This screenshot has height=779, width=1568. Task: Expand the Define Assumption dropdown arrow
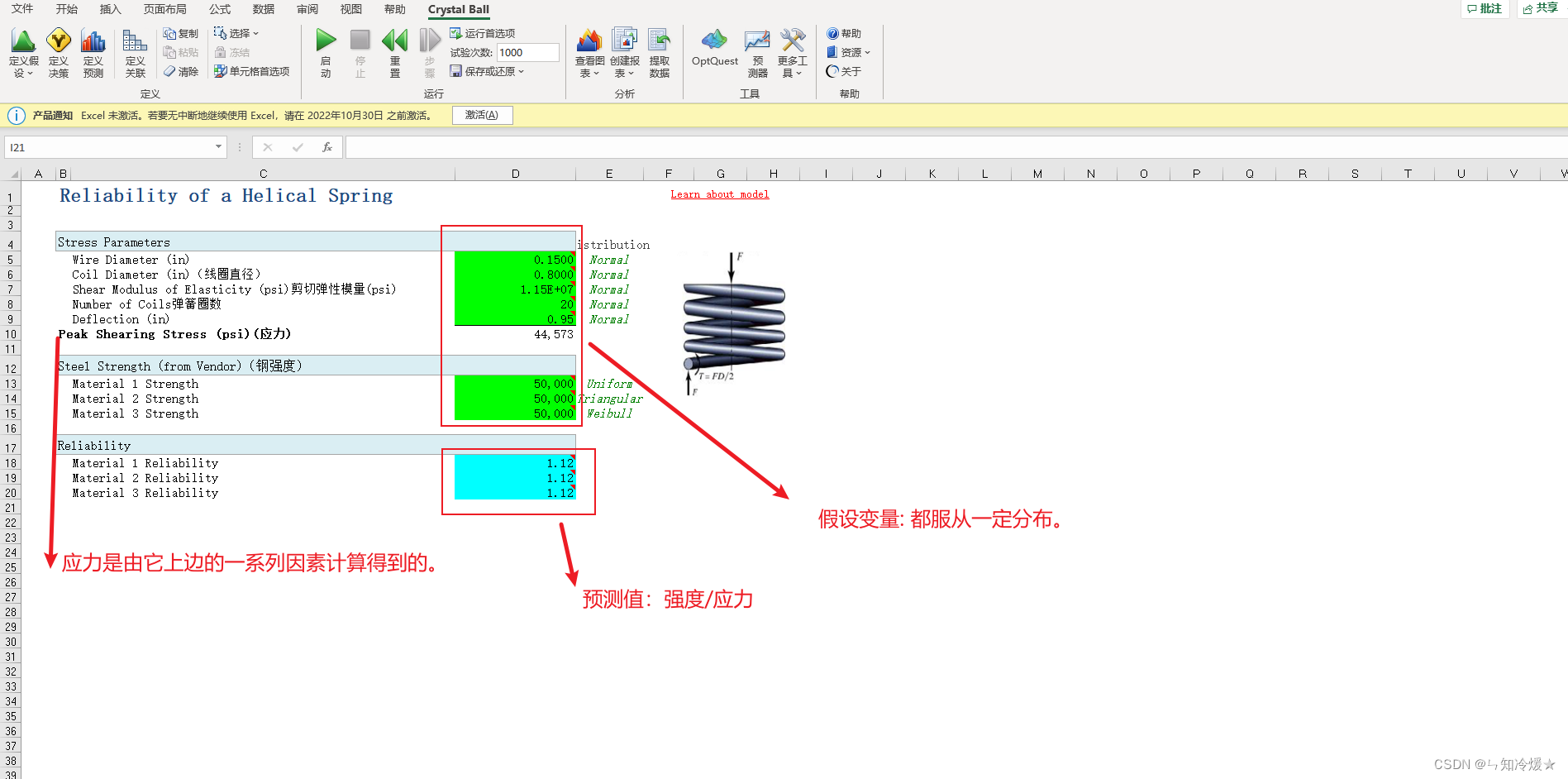[31, 74]
